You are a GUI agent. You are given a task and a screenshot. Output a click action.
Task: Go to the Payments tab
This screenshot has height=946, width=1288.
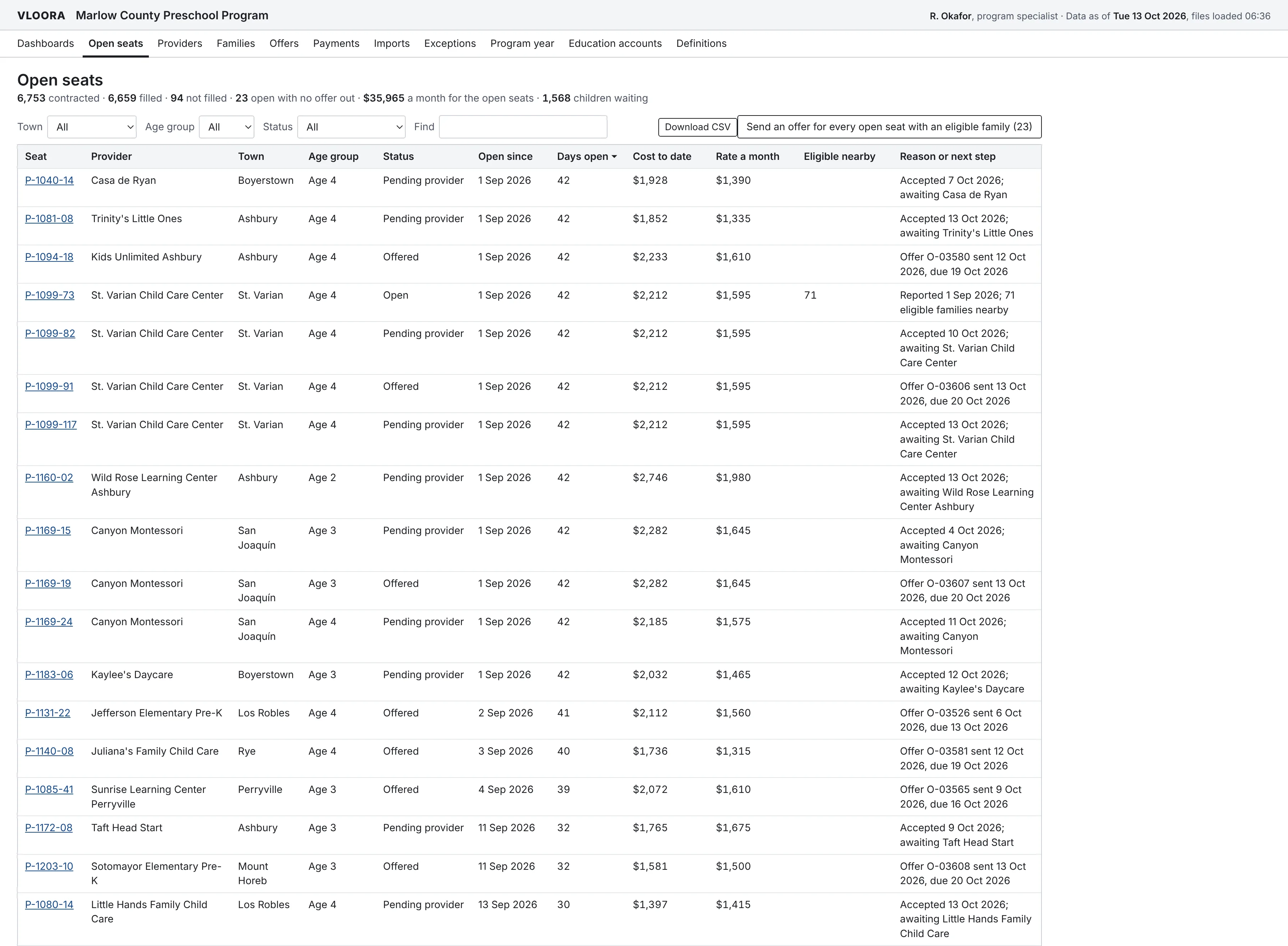(x=336, y=44)
